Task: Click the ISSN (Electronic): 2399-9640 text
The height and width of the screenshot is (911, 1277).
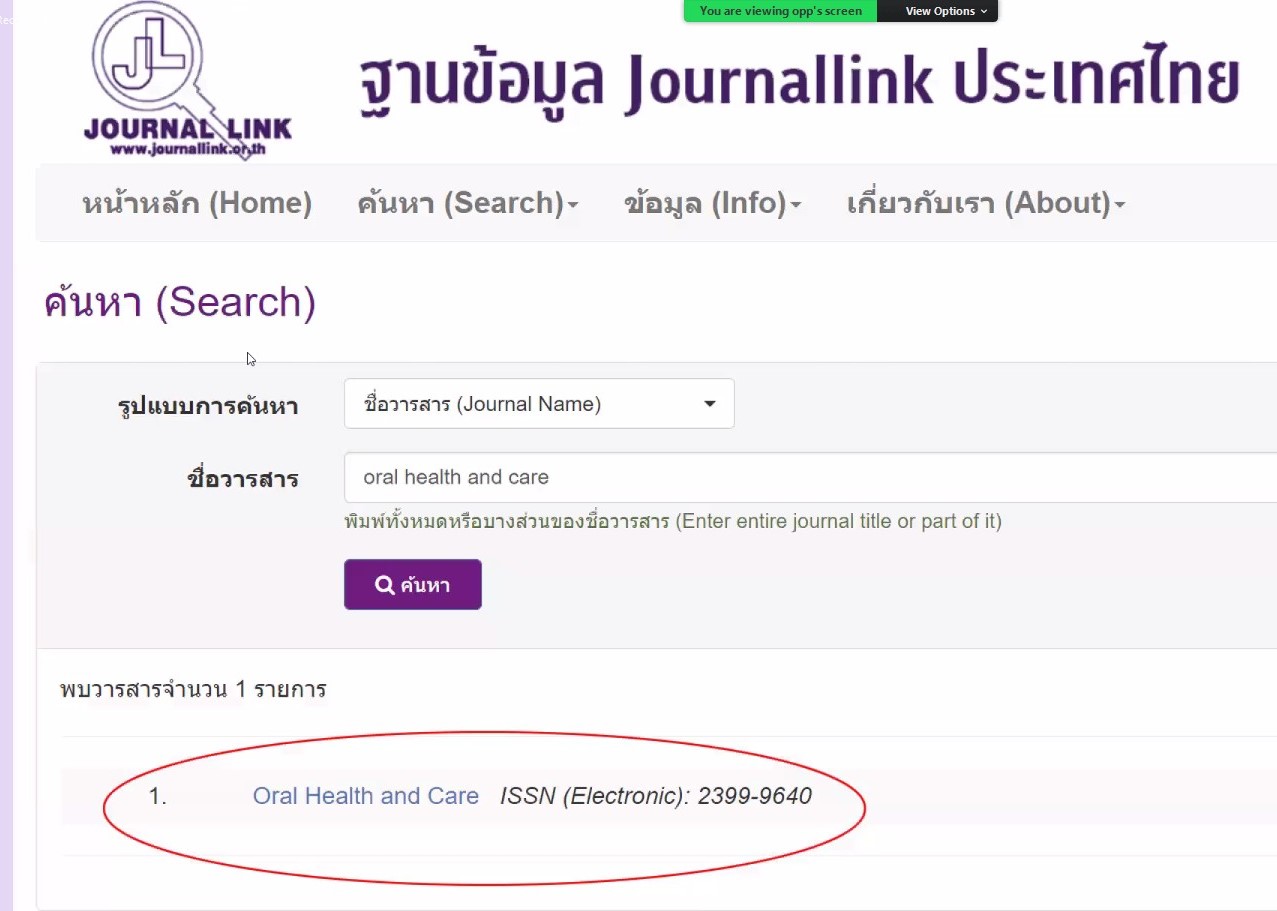Action: pos(655,796)
